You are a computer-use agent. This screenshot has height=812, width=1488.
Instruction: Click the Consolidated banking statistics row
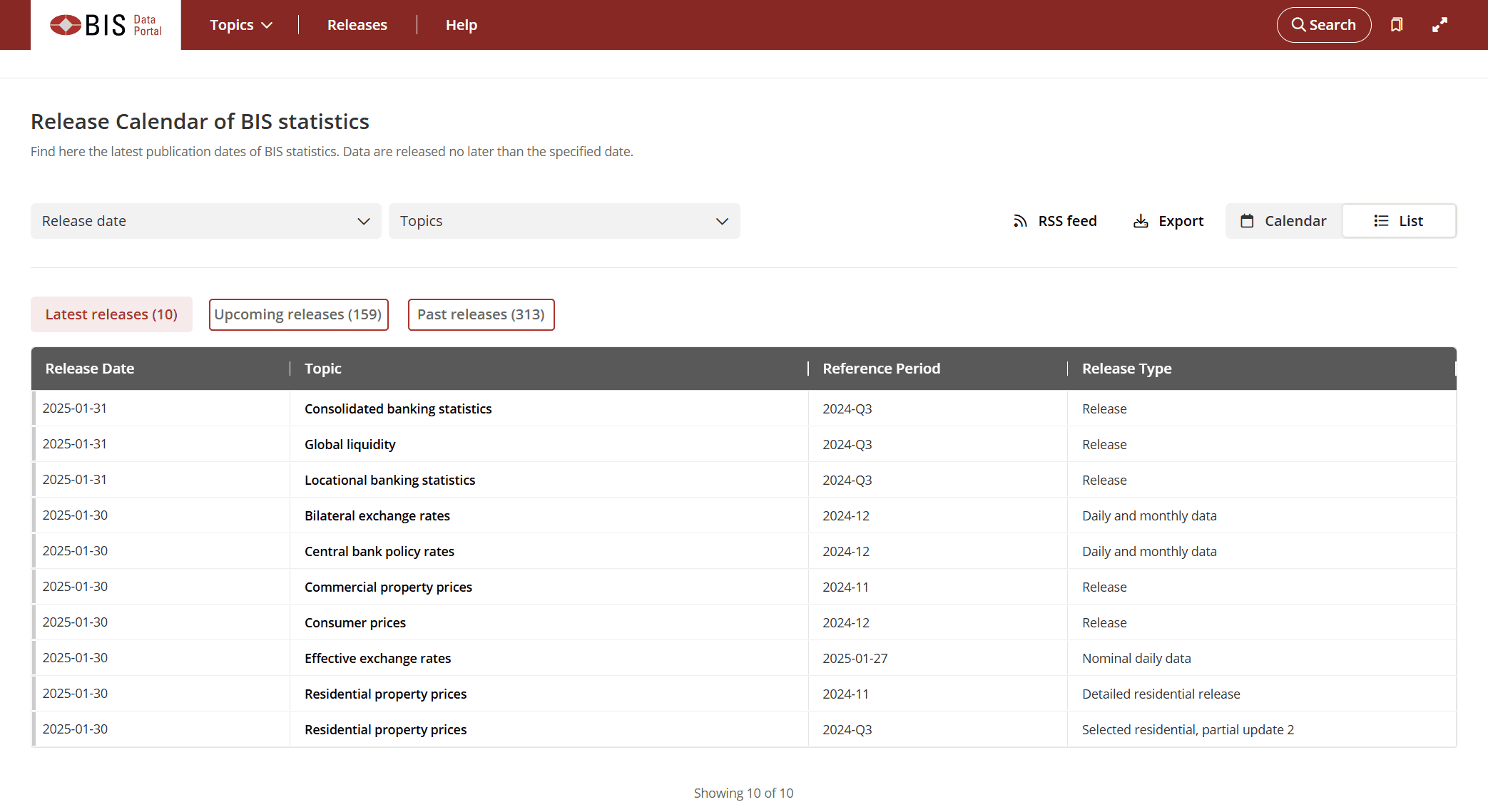point(744,408)
